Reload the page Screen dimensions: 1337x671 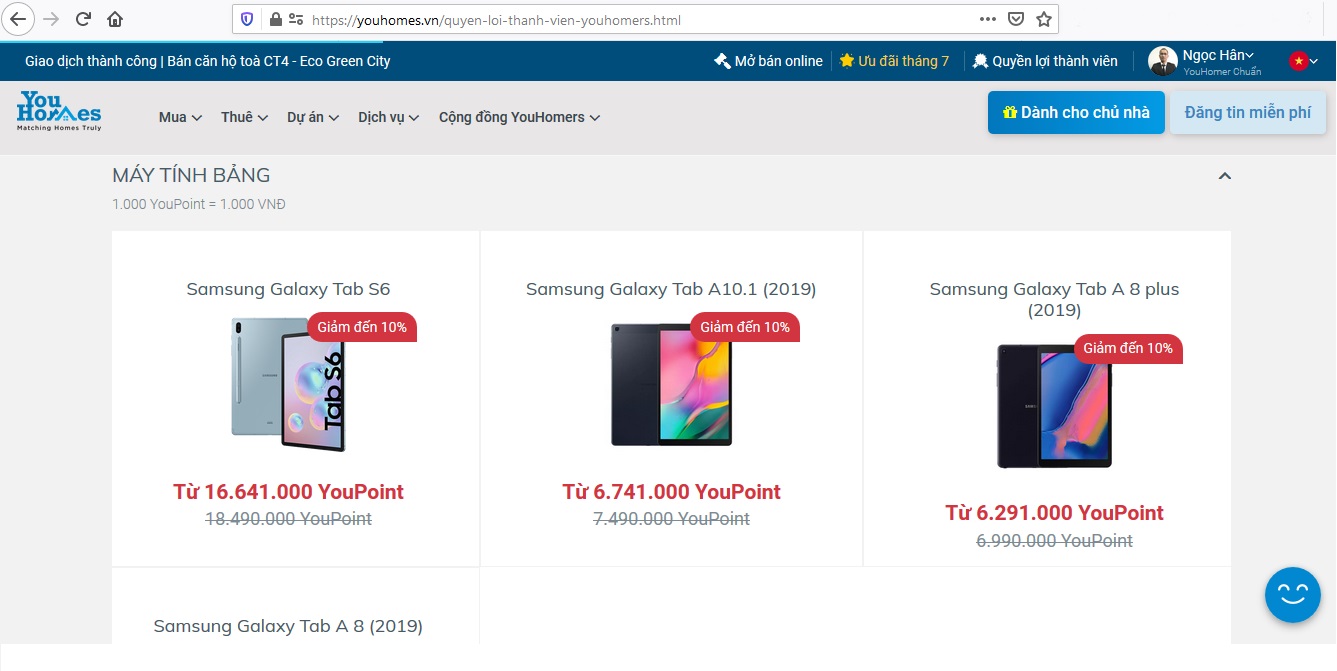(83, 19)
